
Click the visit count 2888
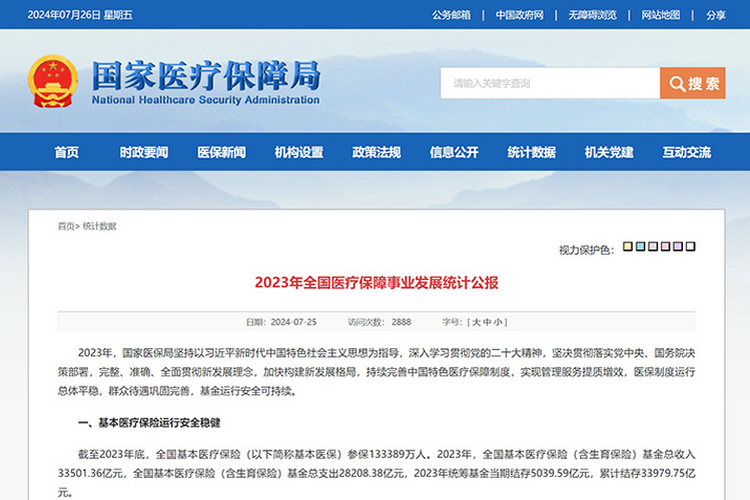point(401,322)
